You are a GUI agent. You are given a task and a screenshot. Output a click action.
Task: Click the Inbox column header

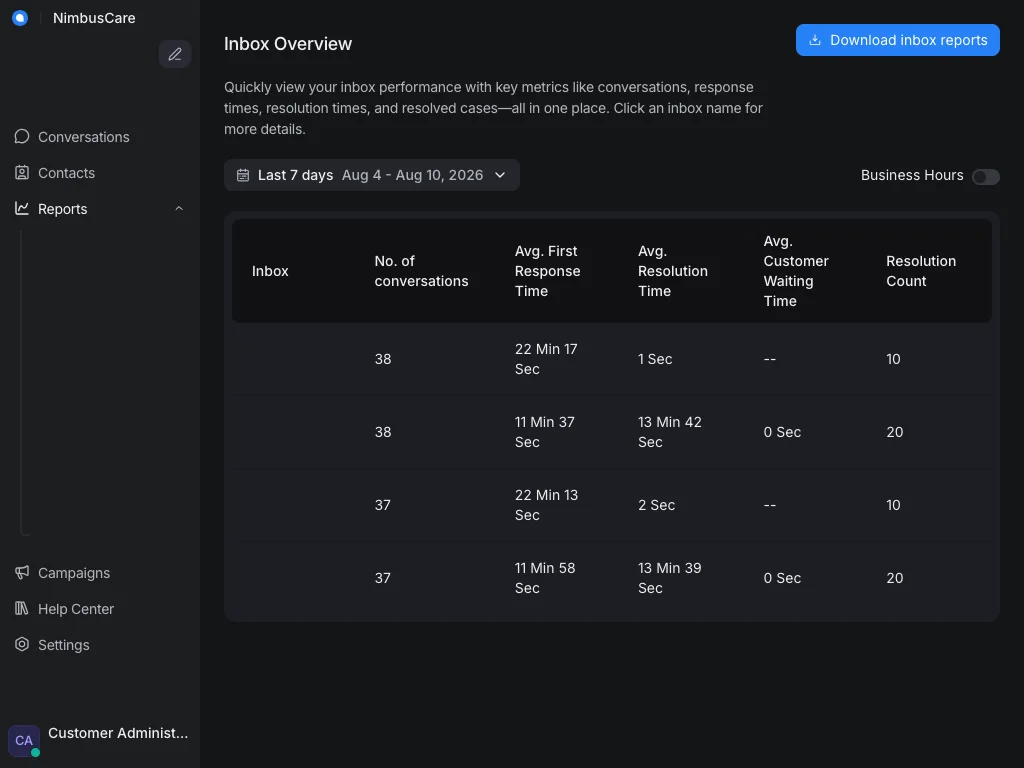point(270,271)
